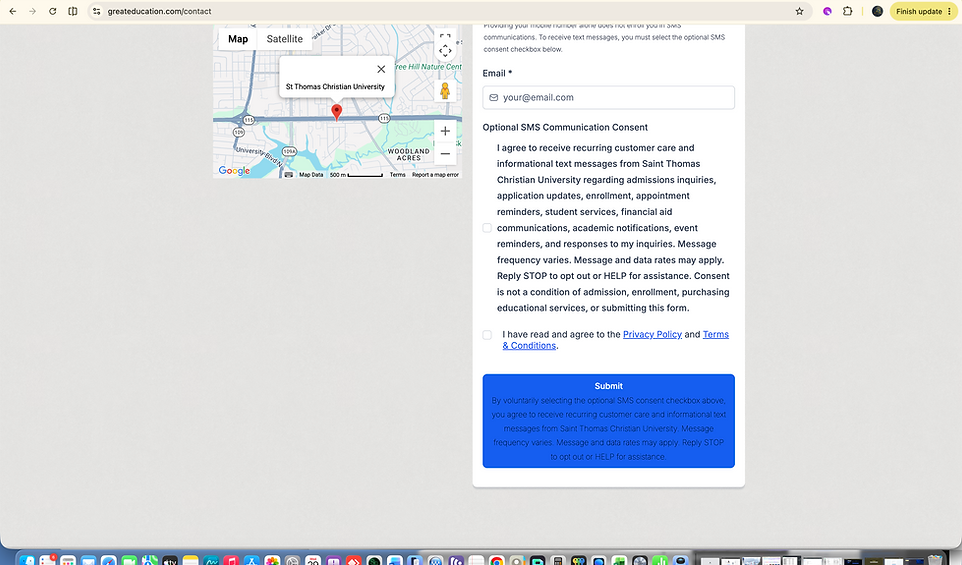
Task: Open the map camera pan controls
Action: (445, 51)
